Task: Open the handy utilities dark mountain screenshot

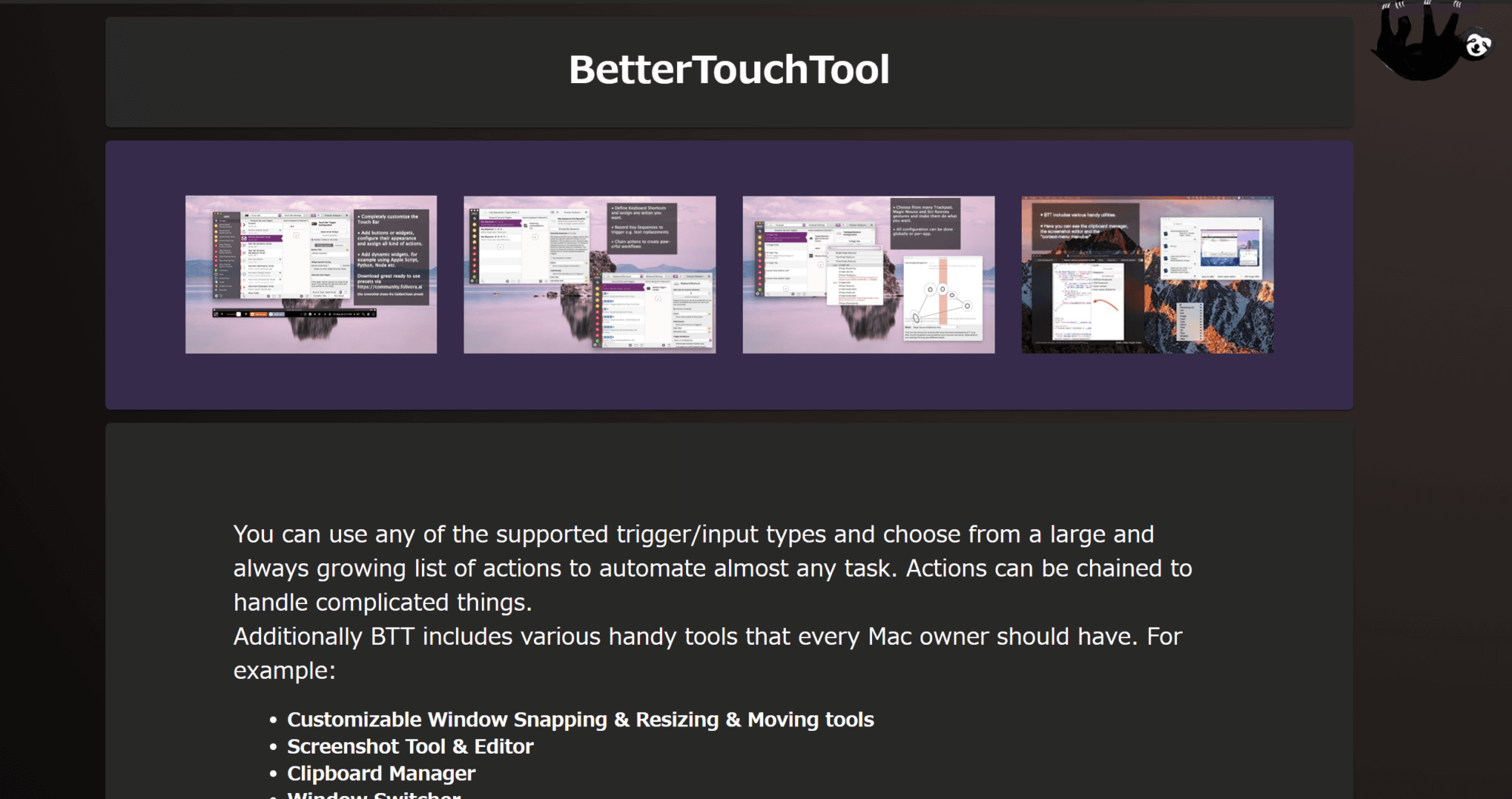Action: coord(1147,274)
